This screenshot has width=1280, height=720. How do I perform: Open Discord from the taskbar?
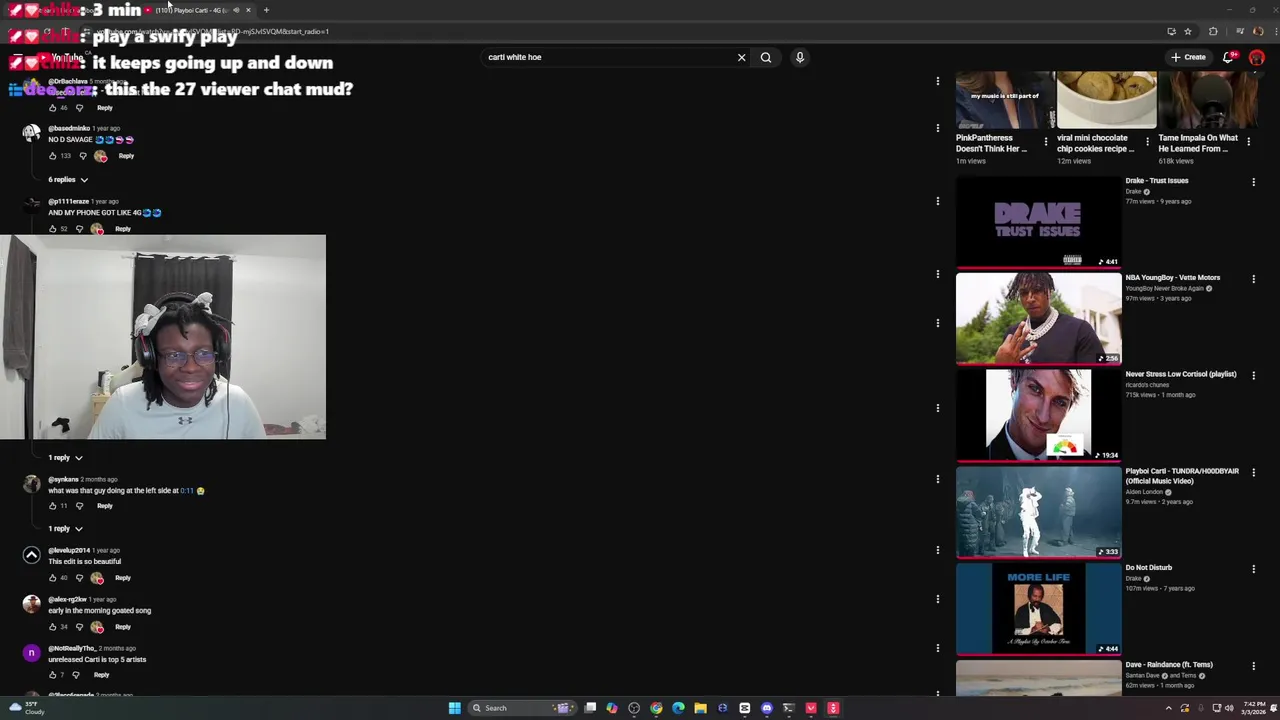[767, 708]
